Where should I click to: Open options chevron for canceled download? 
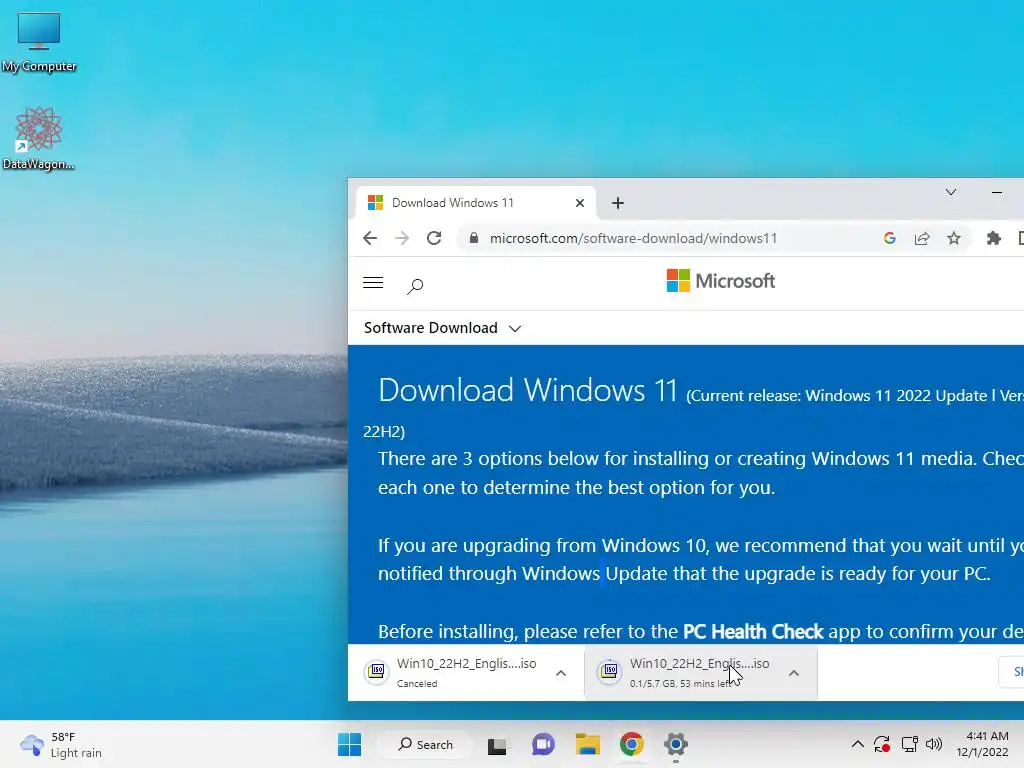tap(561, 673)
